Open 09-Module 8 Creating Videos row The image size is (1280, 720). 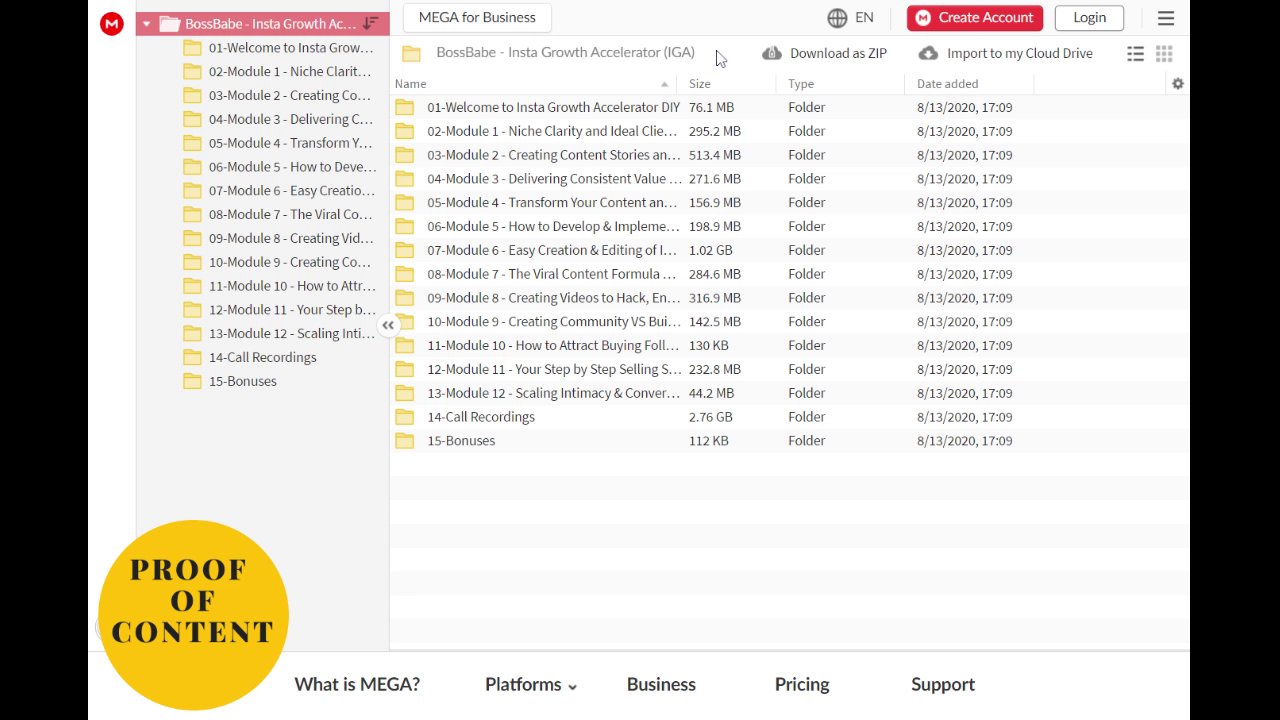tap(789, 298)
